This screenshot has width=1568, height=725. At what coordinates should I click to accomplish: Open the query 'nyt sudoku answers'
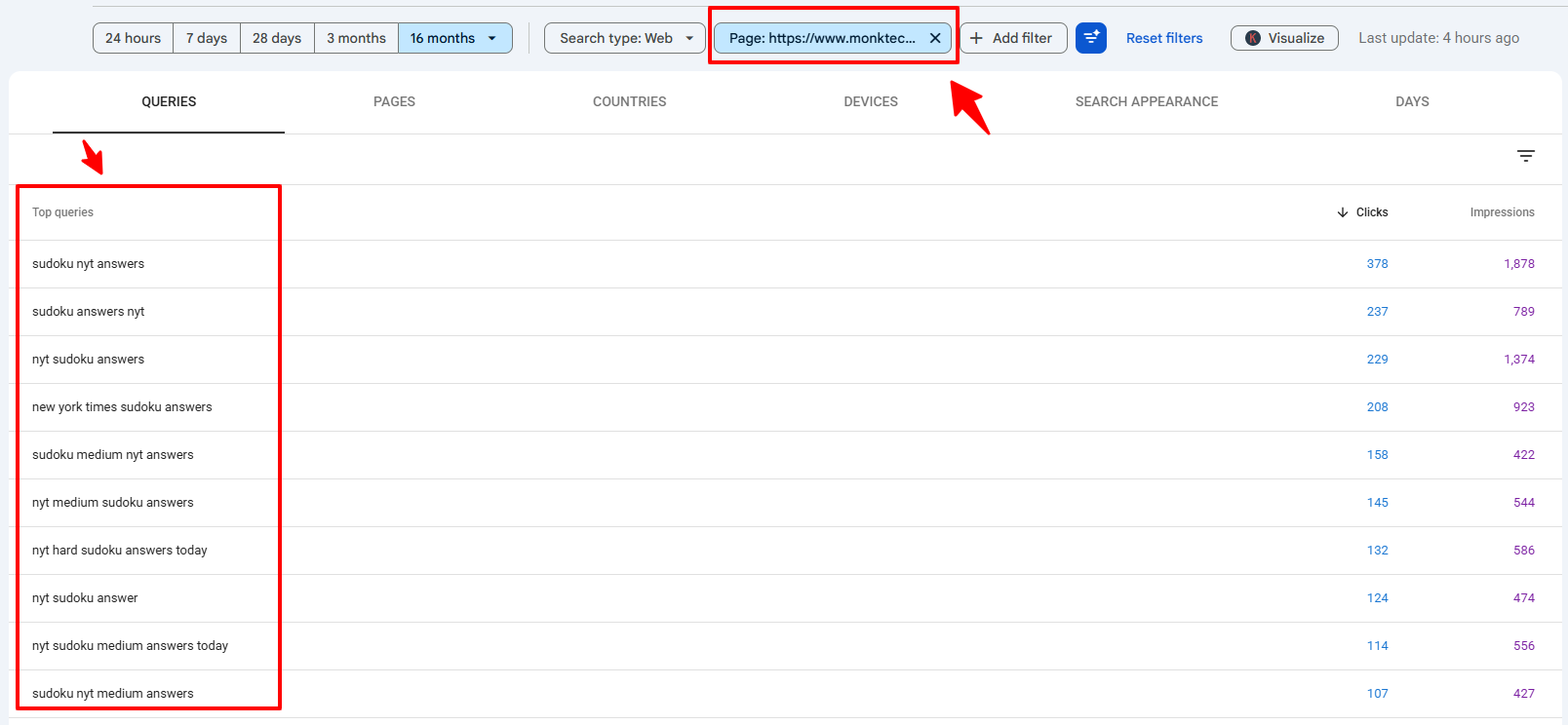88,360
